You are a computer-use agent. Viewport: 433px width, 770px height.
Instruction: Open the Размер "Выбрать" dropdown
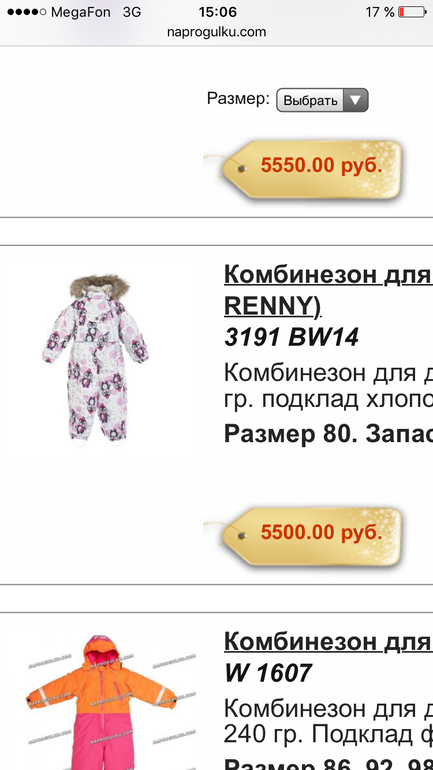(x=322, y=100)
